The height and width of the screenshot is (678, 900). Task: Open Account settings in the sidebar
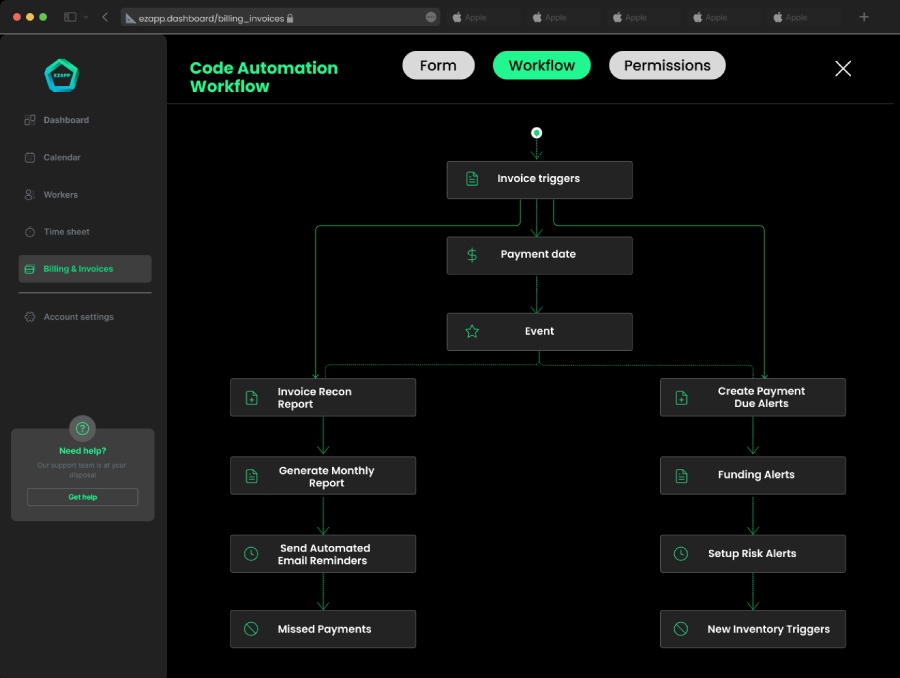pyautogui.click(x=78, y=317)
